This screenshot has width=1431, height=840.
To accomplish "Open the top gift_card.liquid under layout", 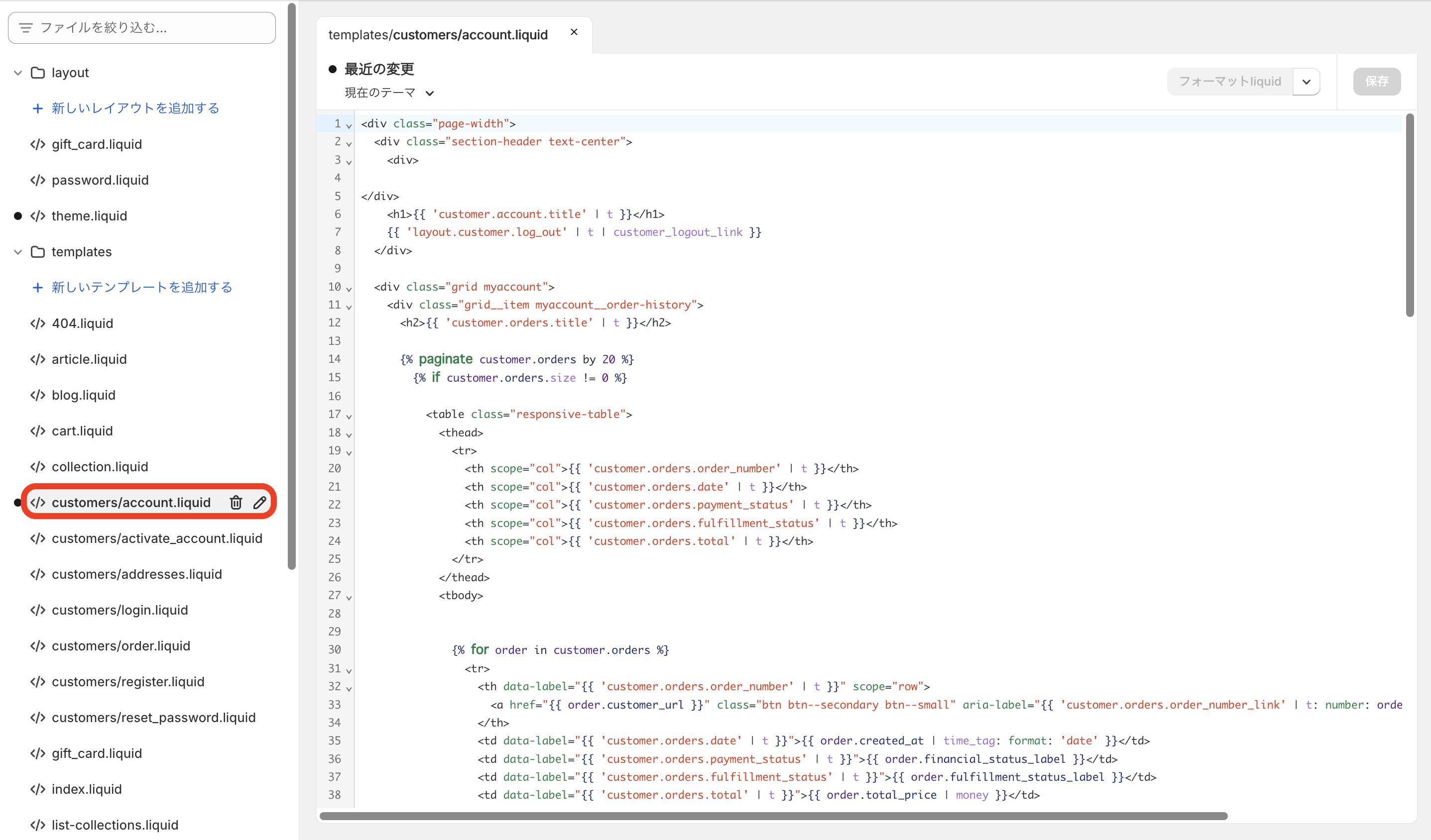I will click(97, 144).
